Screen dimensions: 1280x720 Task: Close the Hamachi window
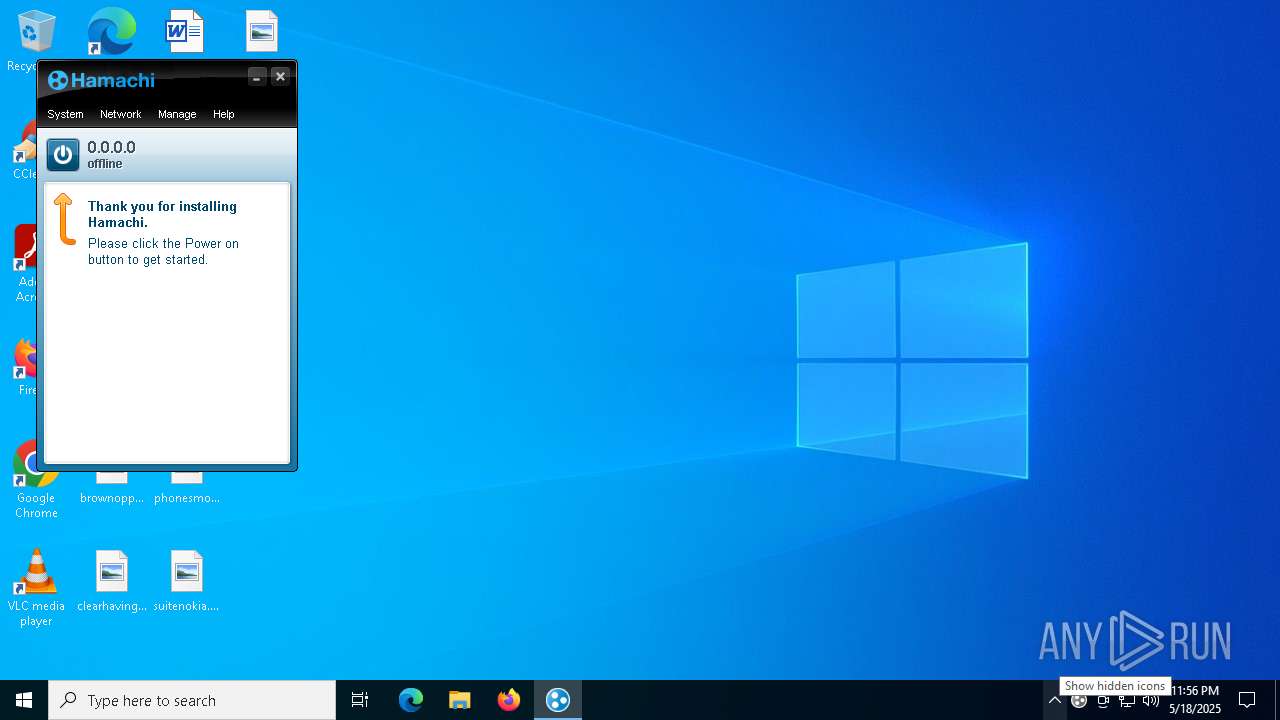coord(281,77)
